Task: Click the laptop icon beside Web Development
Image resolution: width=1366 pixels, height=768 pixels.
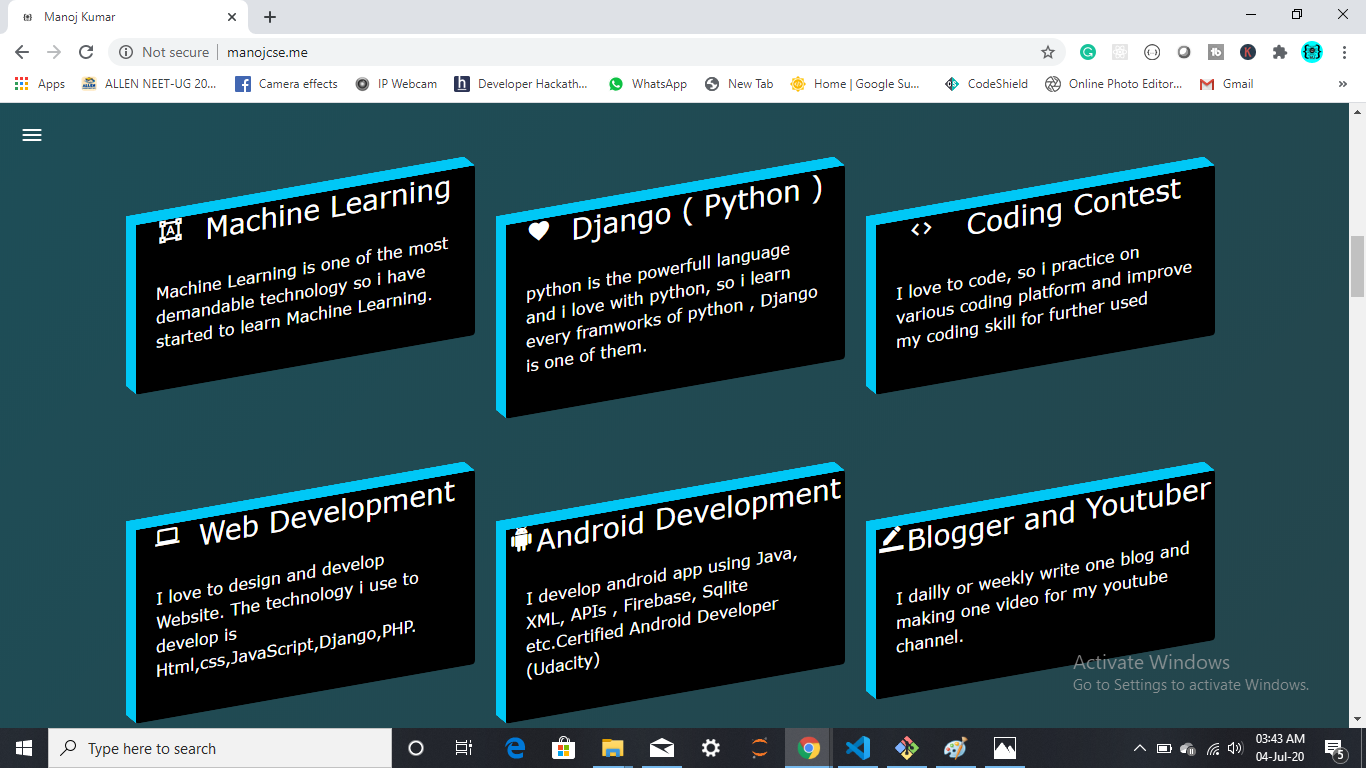Action: 167,537
